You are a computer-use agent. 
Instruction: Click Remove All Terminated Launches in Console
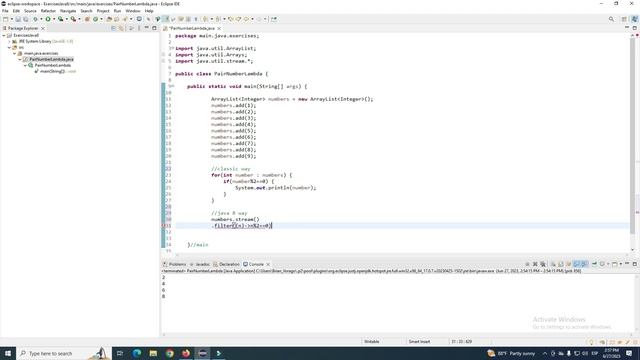click(x=543, y=264)
